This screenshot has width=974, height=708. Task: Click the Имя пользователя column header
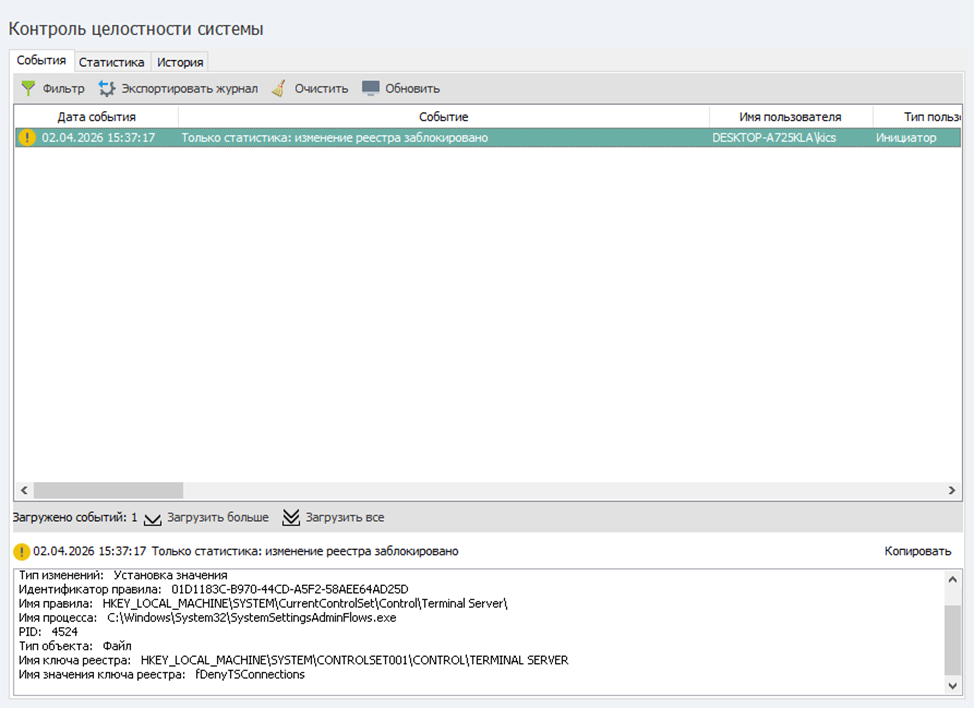[x=790, y=117]
